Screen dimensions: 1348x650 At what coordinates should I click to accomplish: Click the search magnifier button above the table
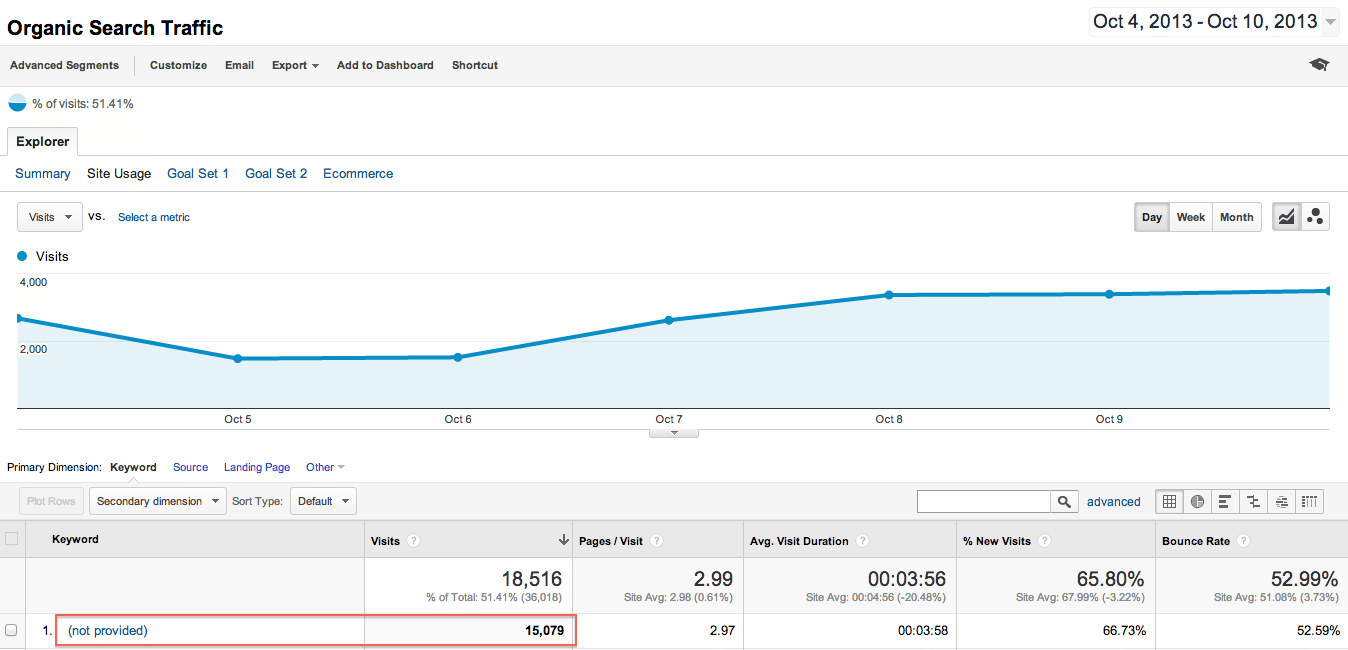pos(1064,502)
